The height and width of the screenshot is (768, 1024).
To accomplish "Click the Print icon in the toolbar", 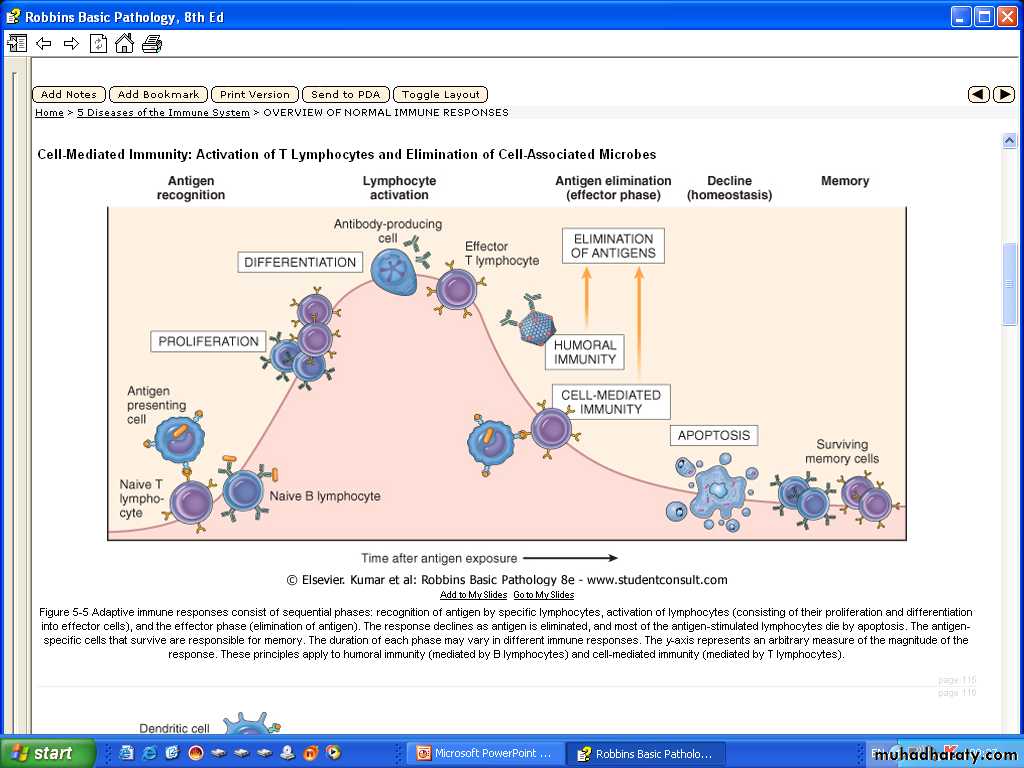I will [x=151, y=43].
